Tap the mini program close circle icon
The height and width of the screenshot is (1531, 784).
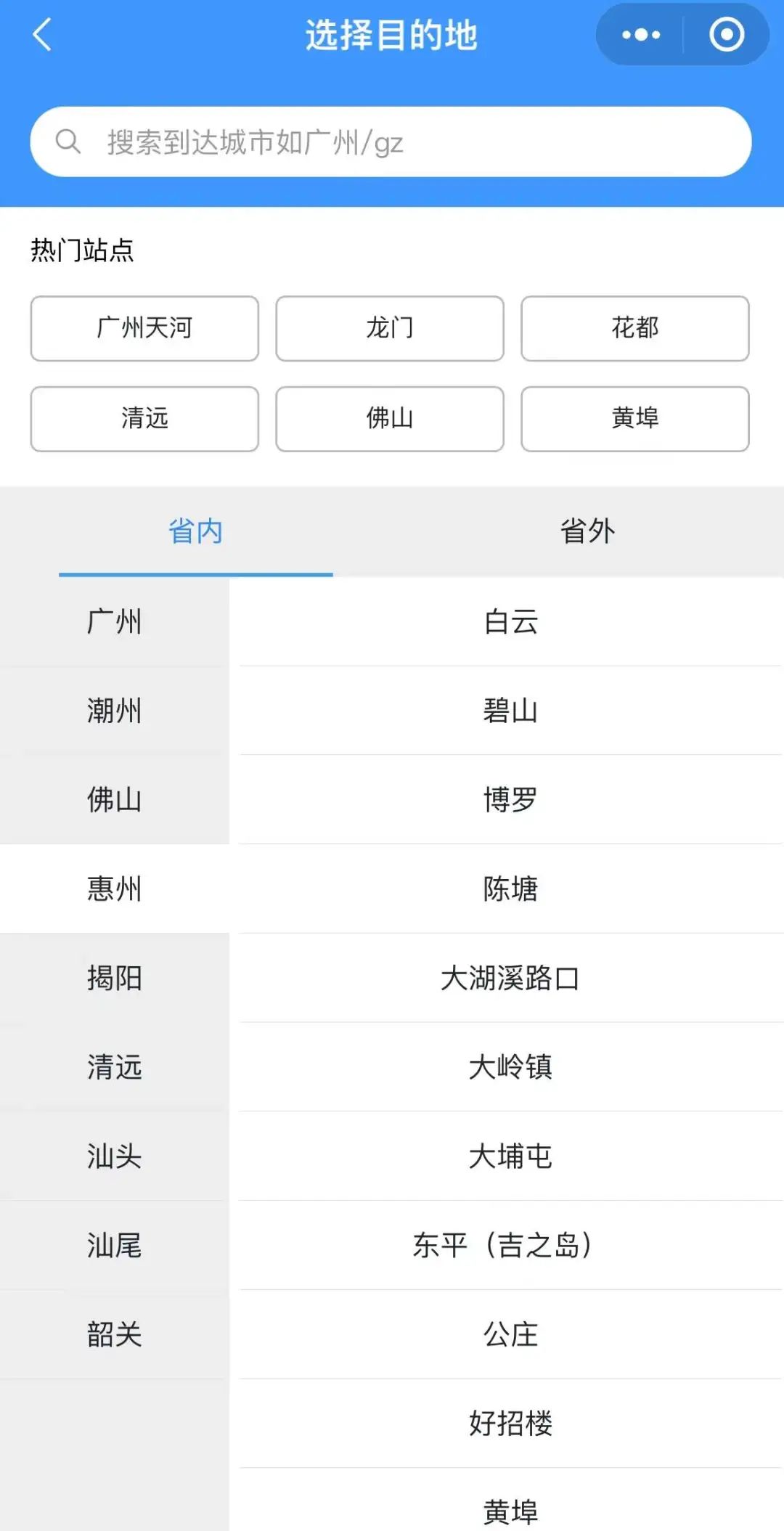point(727,34)
